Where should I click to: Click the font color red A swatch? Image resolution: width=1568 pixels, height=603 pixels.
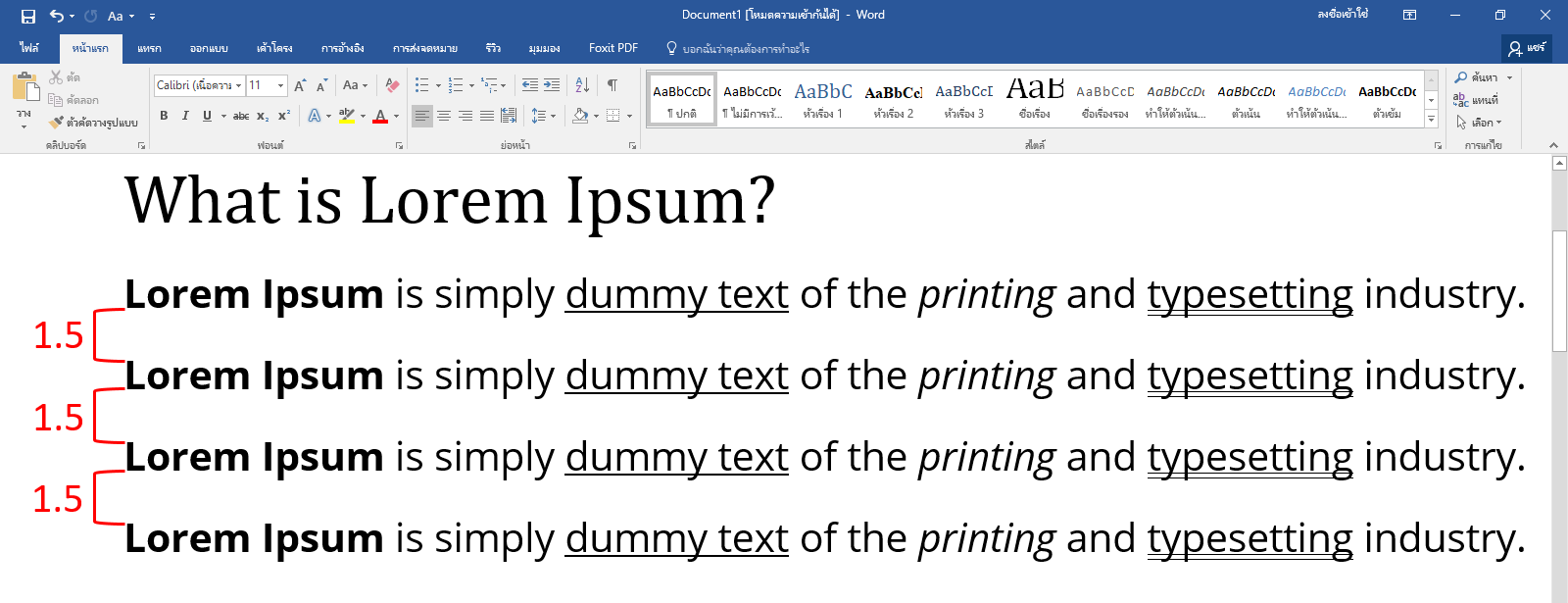click(x=380, y=116)
